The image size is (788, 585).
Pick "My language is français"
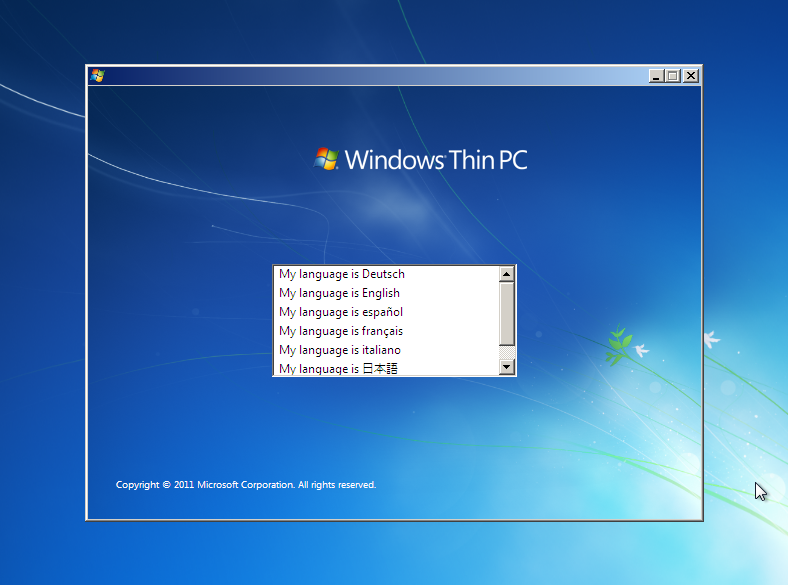click(x=386, y=331)
